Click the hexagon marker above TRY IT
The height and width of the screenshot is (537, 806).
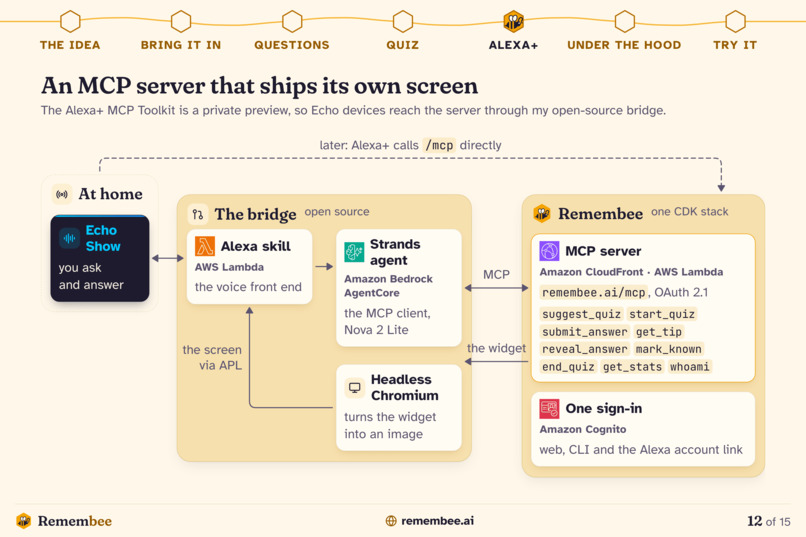click(735, 21)
